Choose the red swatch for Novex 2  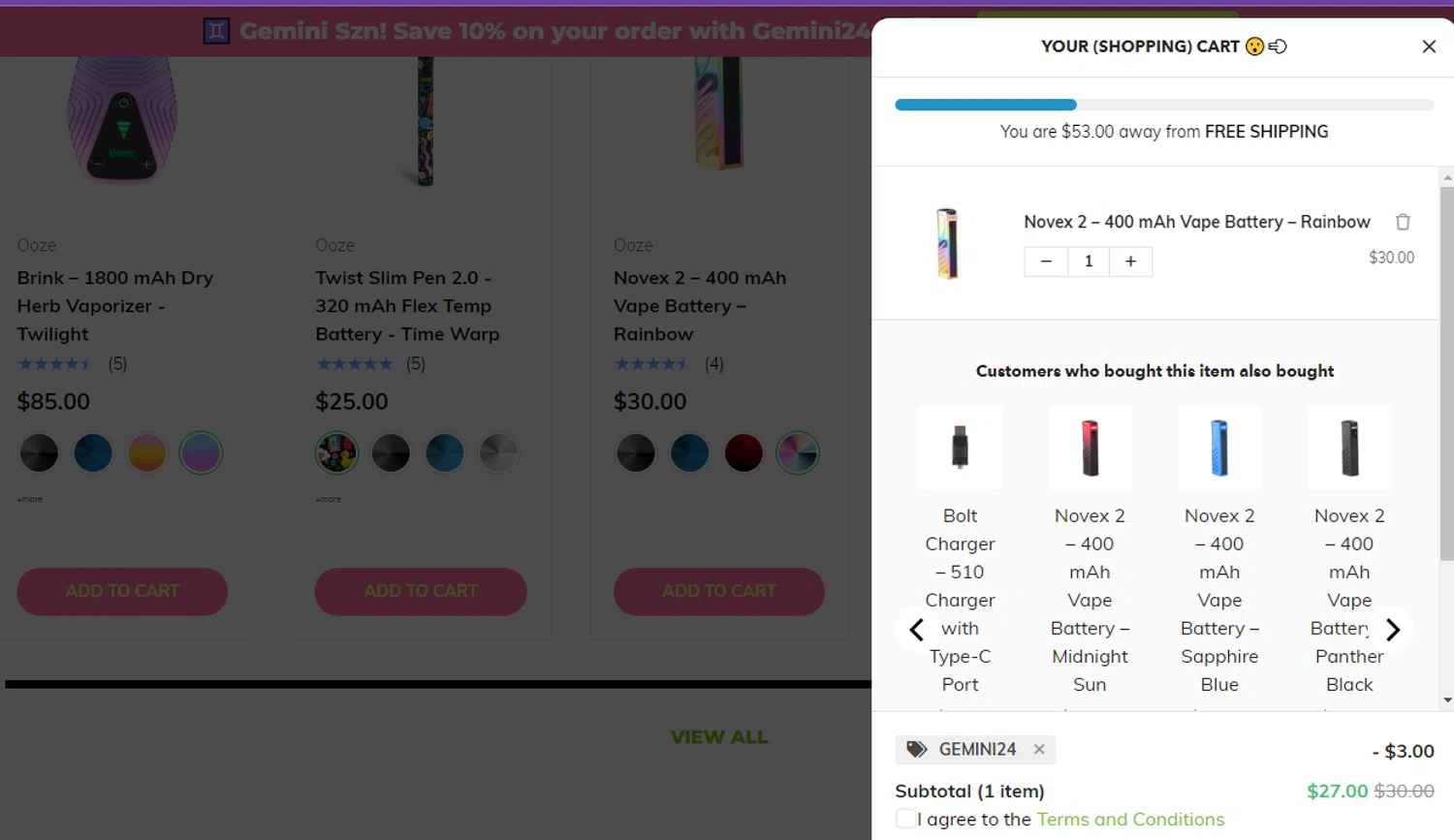click(x=743, y=452)
